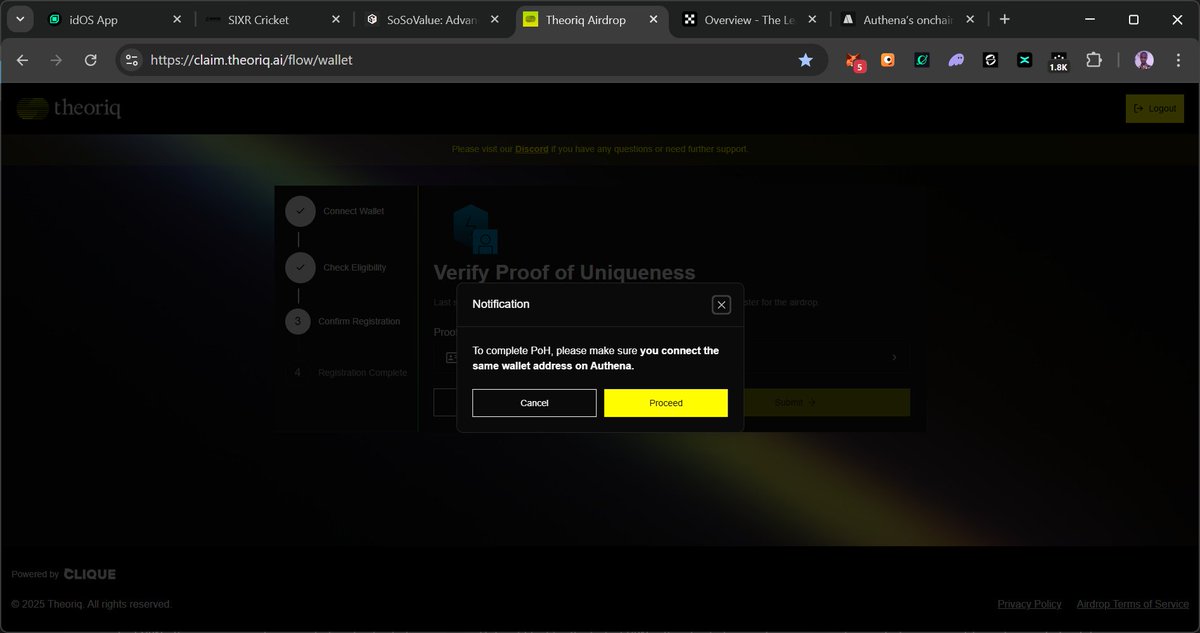Click the yellow Proceed button

coord(666,403)
